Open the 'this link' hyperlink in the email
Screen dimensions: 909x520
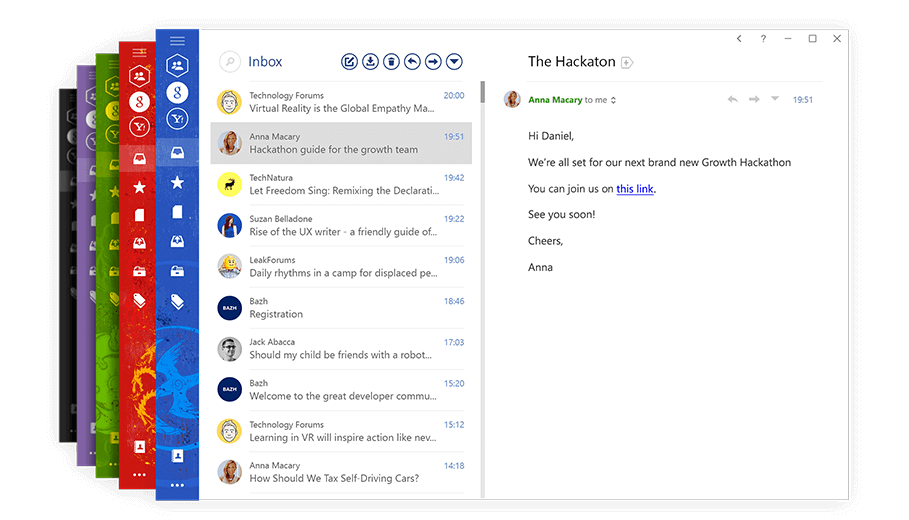tap(635, 189)
